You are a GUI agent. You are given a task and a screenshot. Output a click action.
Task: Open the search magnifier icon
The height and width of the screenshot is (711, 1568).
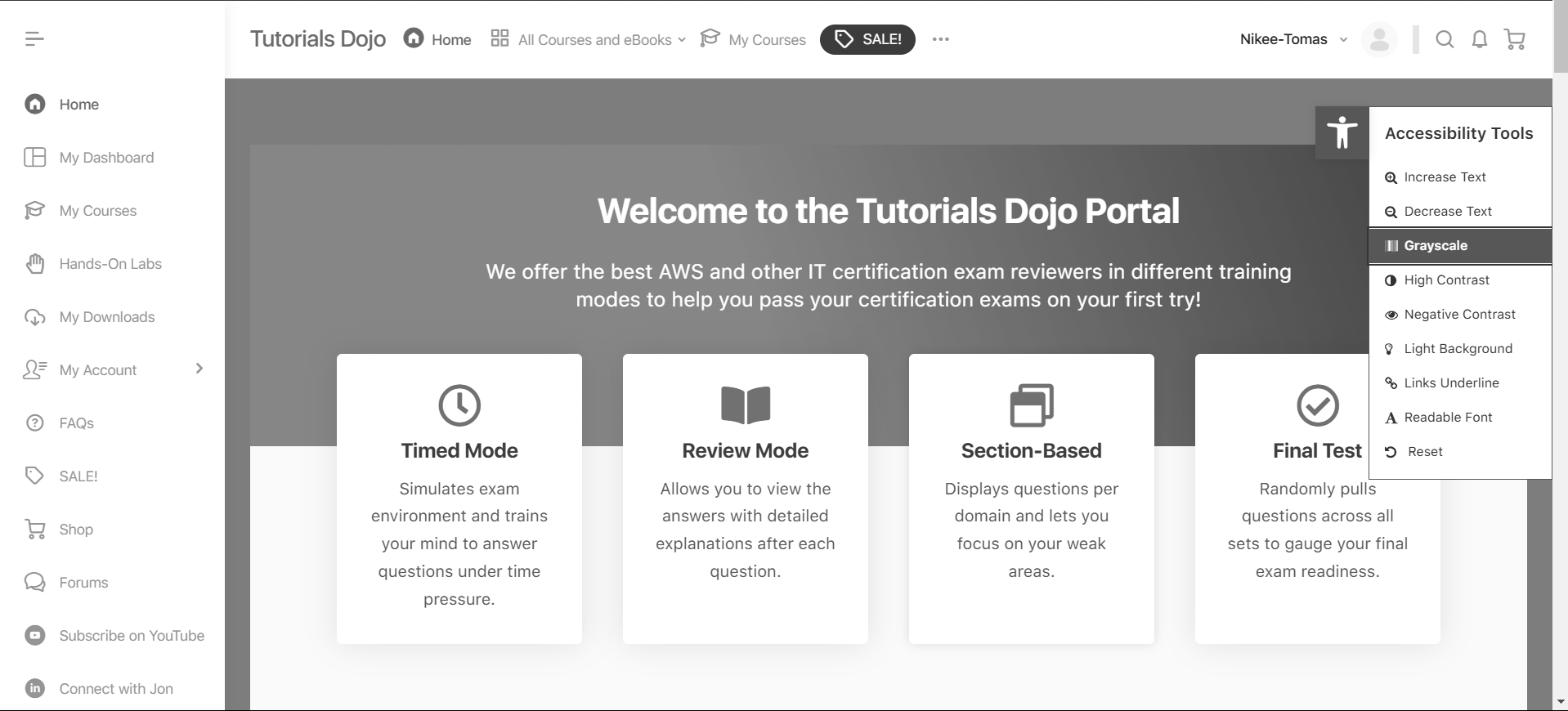point(1445,39)
